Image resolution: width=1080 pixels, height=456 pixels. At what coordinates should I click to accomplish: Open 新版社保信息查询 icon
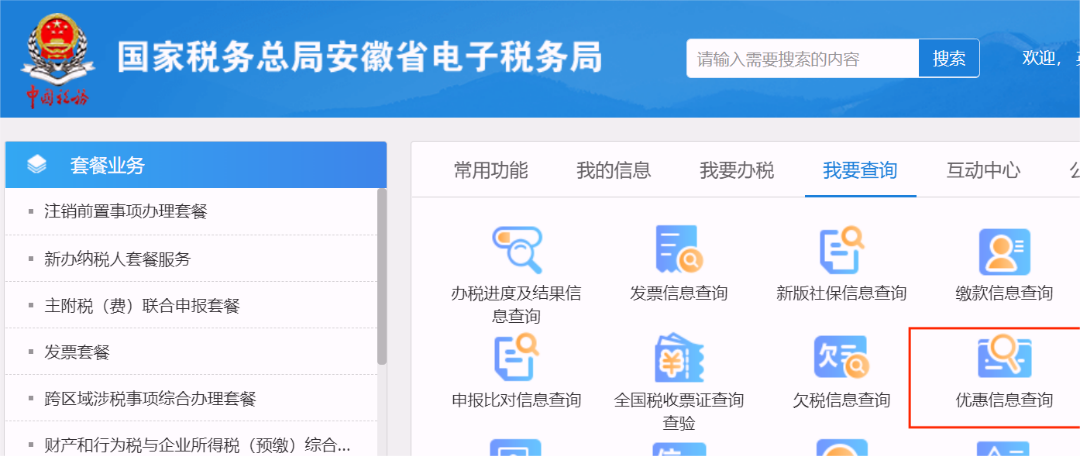tap(842, 249)
